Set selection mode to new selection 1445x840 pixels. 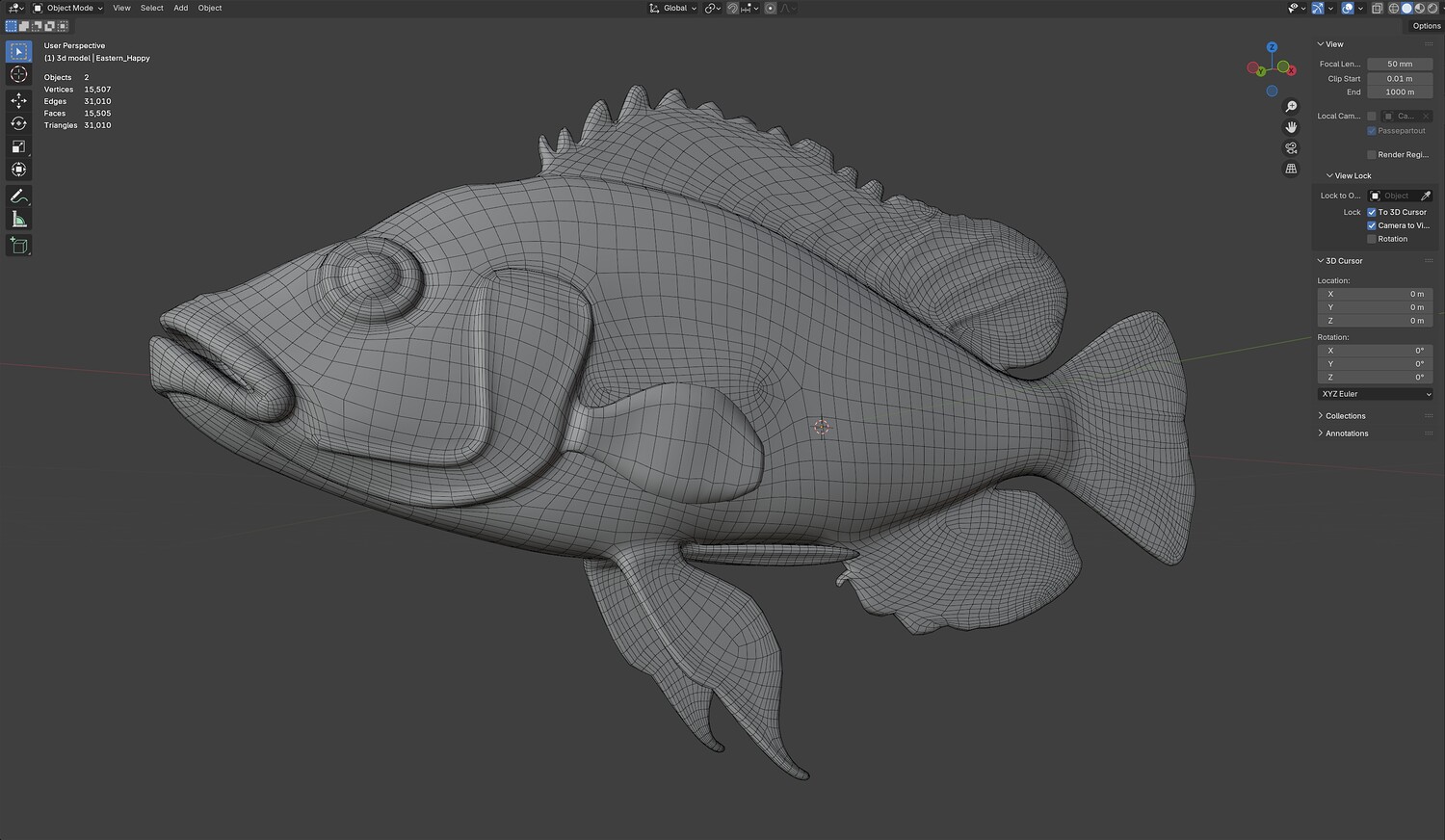pyautogui.click(x=12, y=26)
